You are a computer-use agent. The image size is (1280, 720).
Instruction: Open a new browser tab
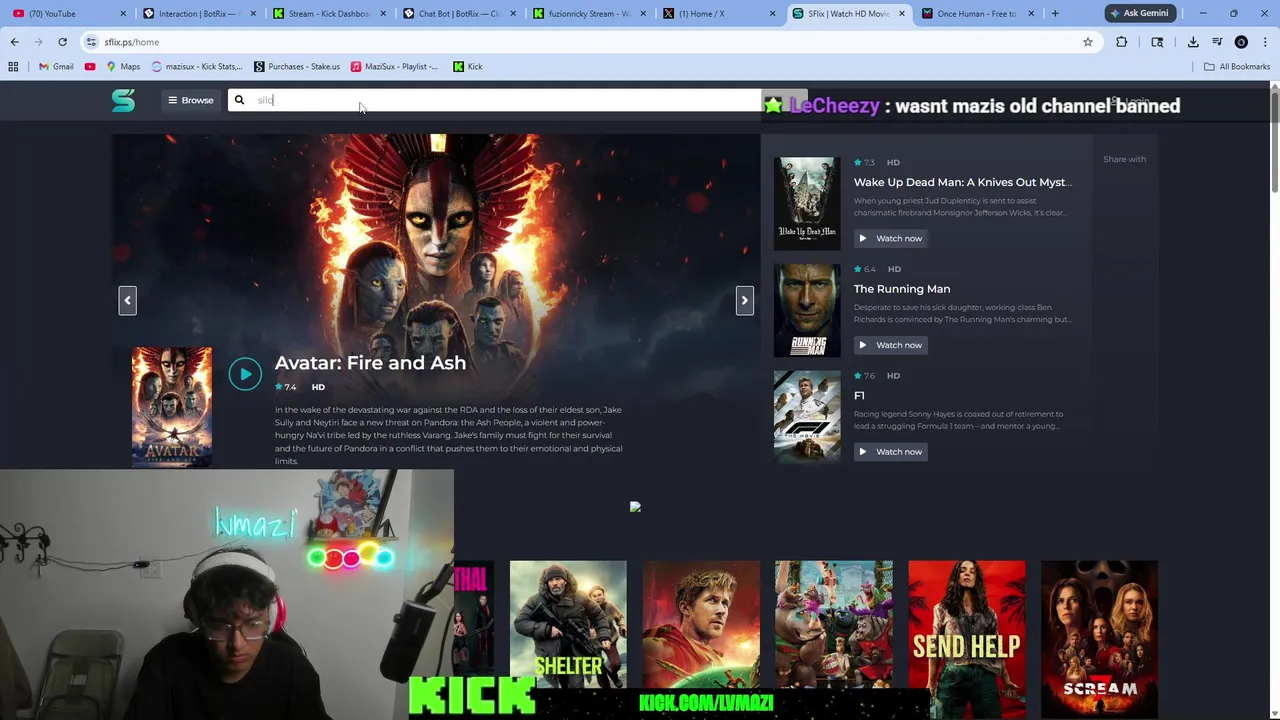[x=1055, y=14]
